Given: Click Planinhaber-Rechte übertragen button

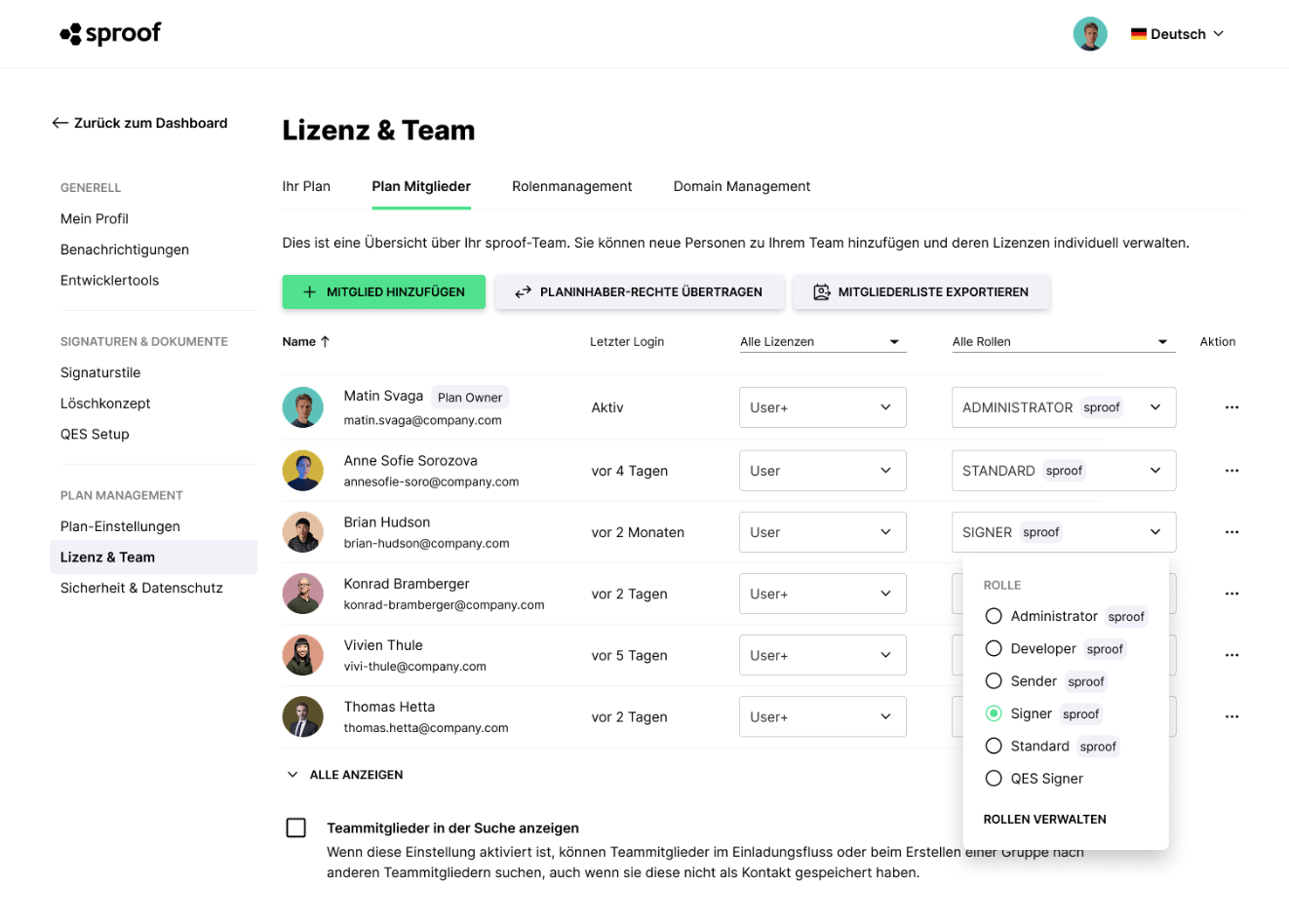Looking at the screenshot, I should click(x=640, y=291).
